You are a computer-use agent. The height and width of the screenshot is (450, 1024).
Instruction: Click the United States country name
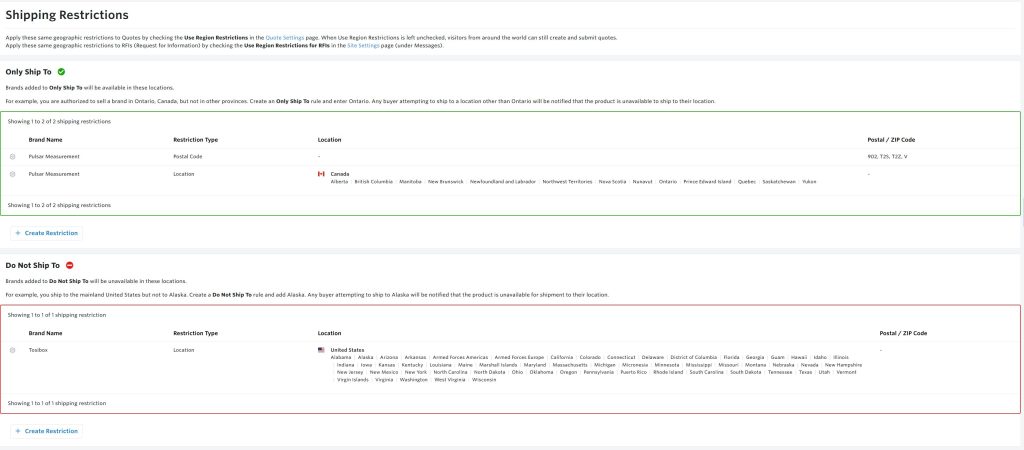(347, 350)
